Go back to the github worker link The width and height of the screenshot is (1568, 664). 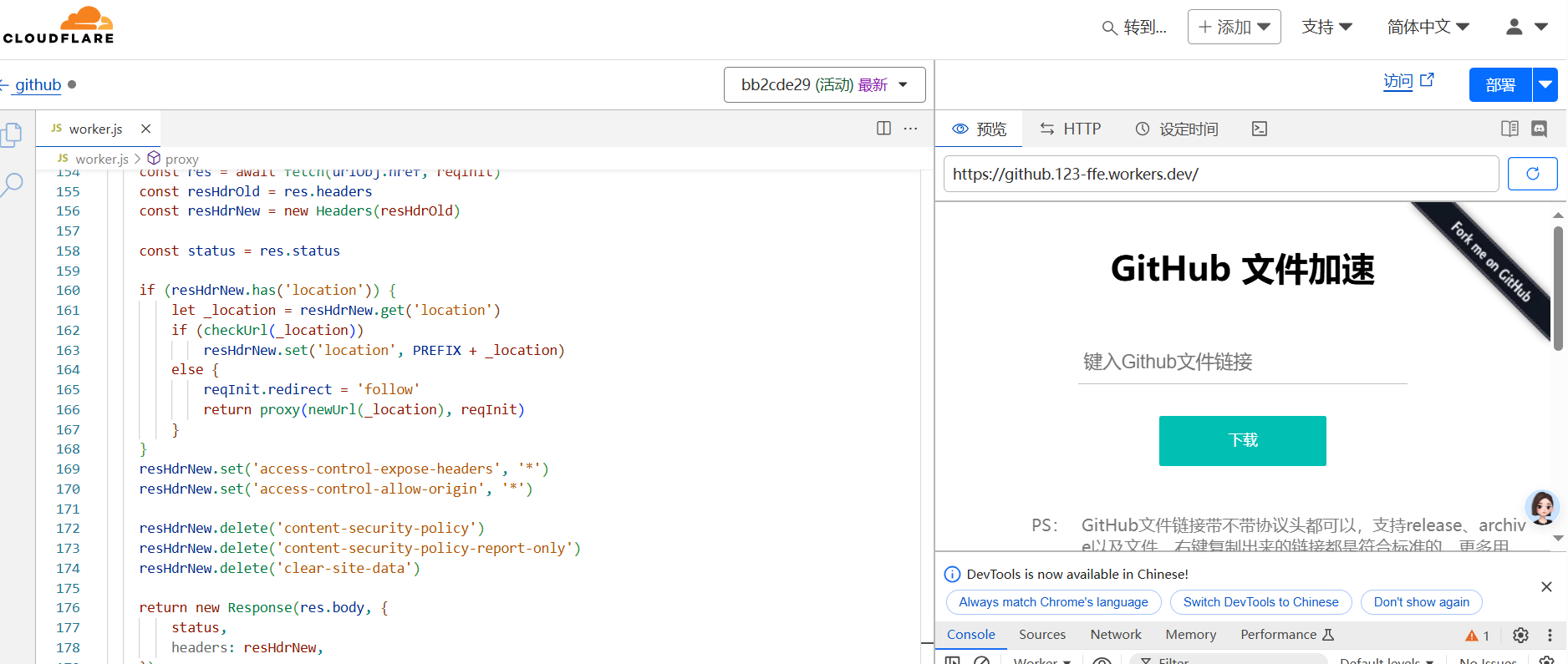38,84
